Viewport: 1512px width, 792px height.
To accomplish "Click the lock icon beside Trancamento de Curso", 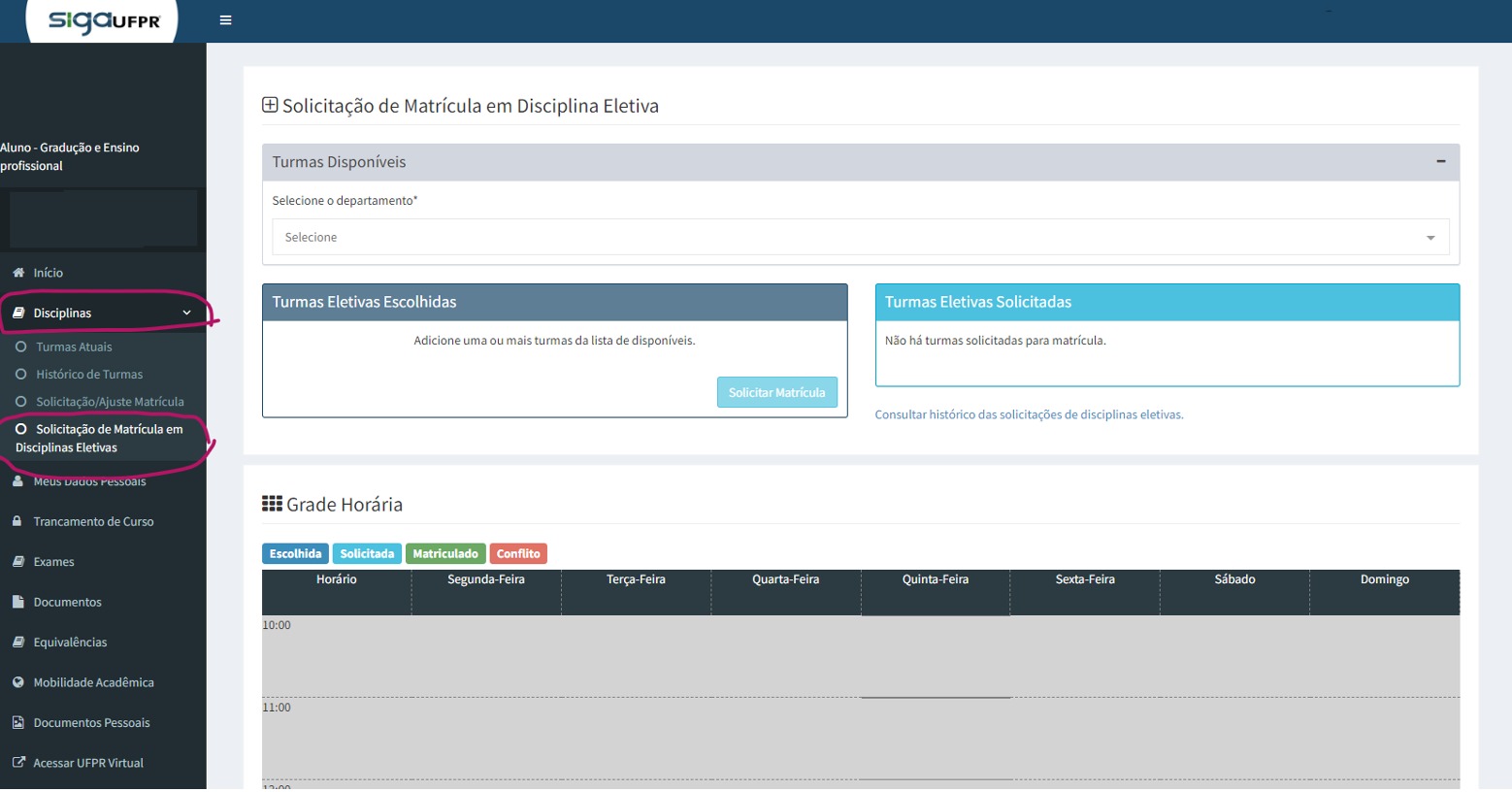I will 17,521.
